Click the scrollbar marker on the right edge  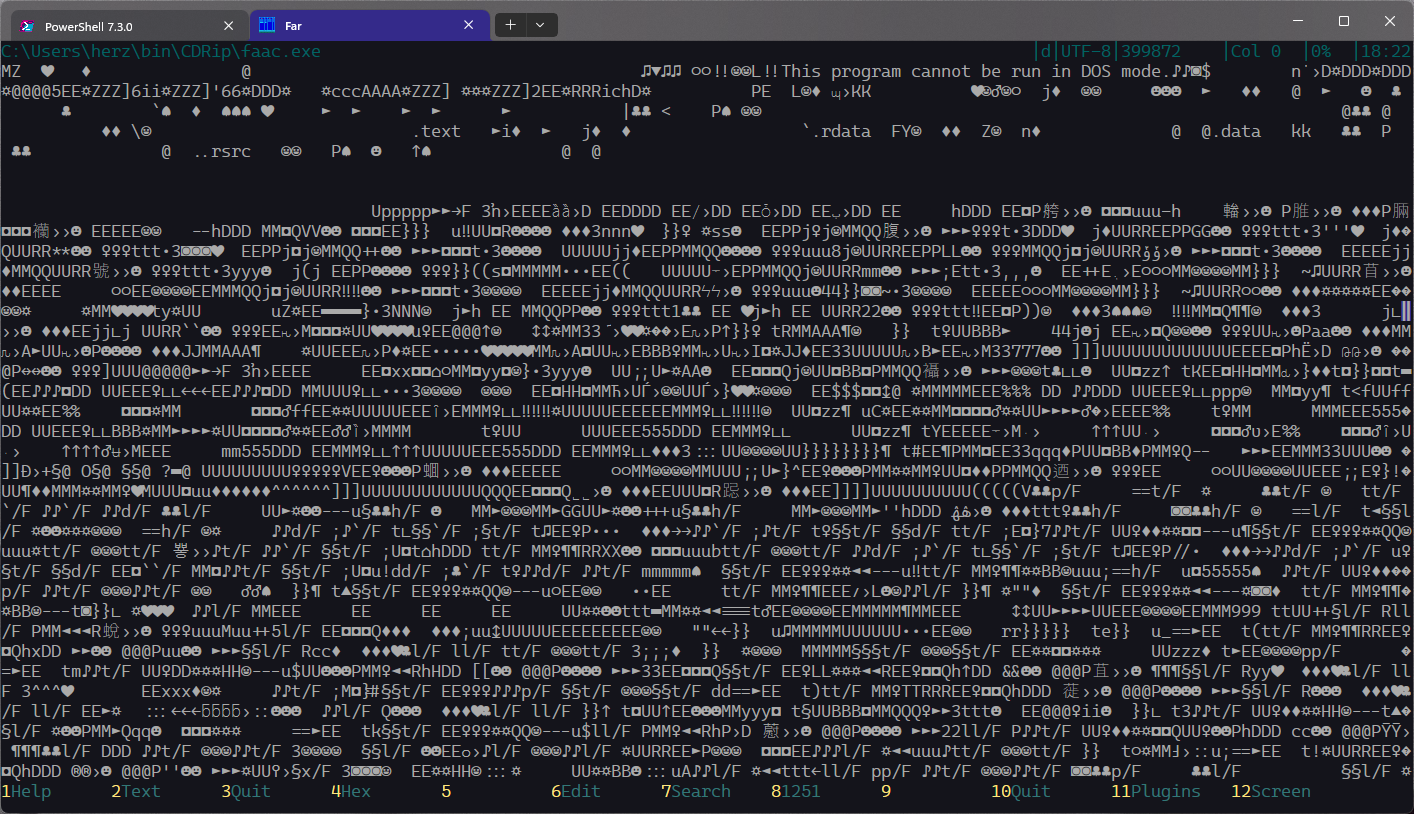1407,311
